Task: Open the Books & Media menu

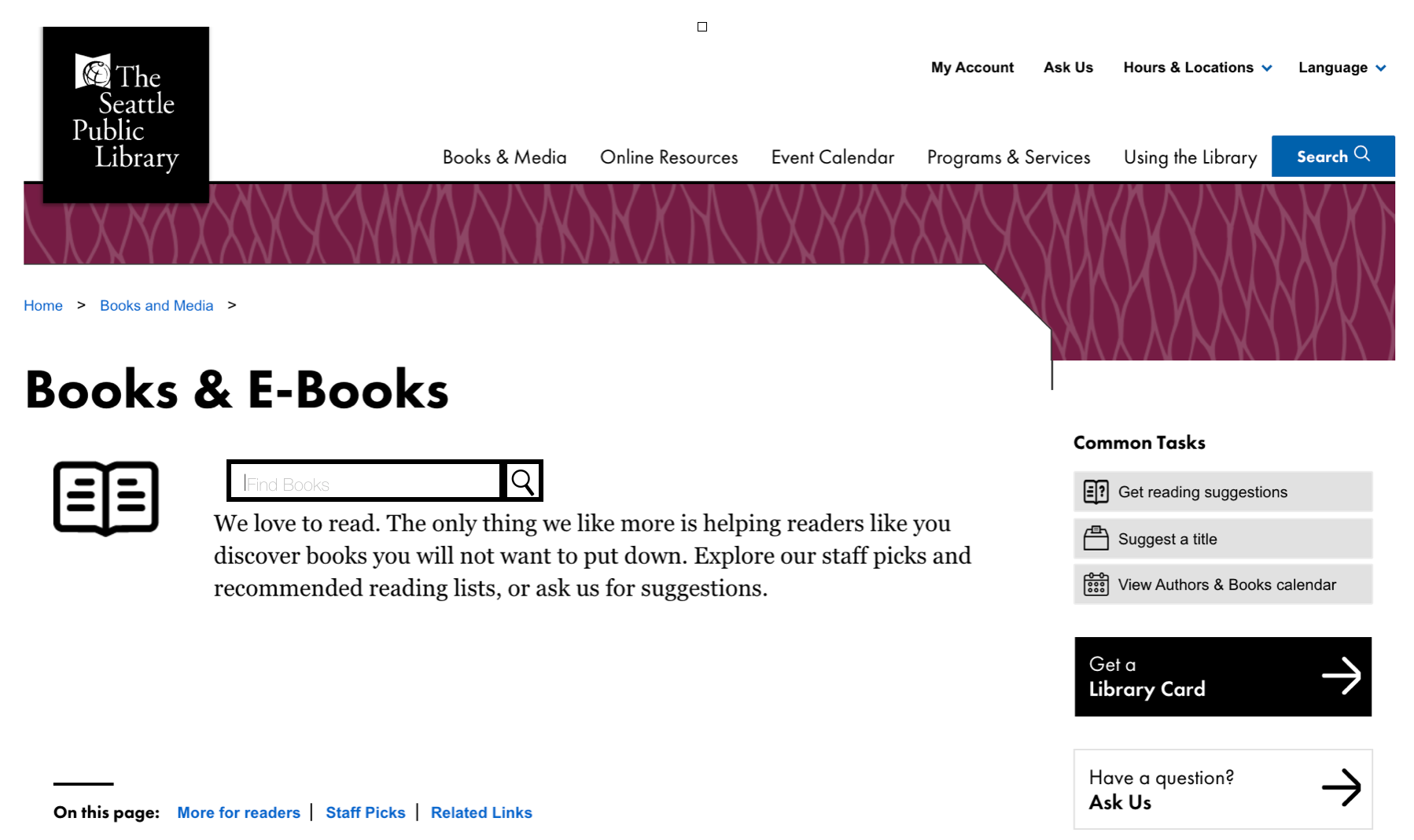Action: click(504, 157)
